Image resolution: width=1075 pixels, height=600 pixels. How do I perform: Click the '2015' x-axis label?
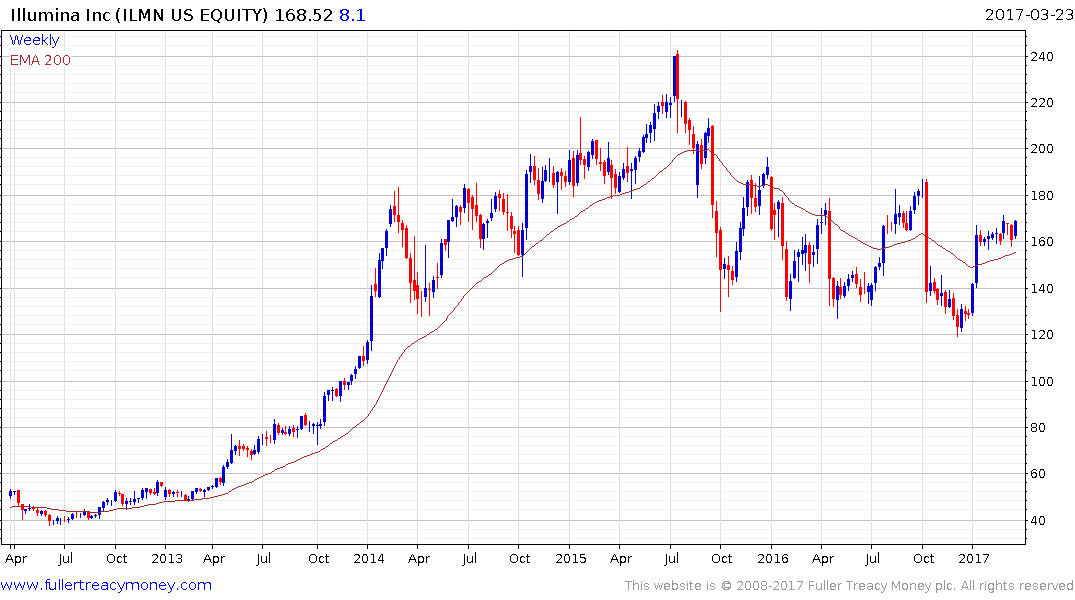(x=570, y=558)
